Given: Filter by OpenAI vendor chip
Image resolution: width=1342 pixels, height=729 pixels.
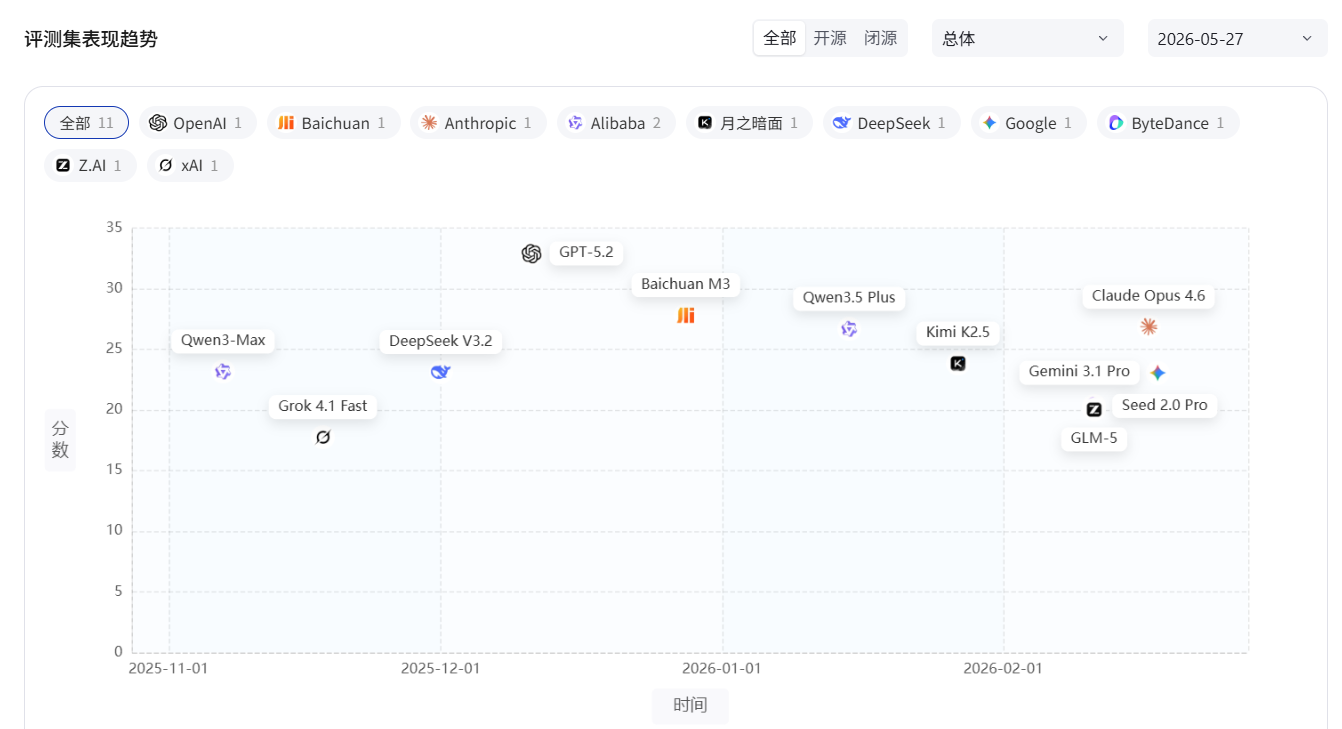Looking at the screenshot, I should point(198,123).
